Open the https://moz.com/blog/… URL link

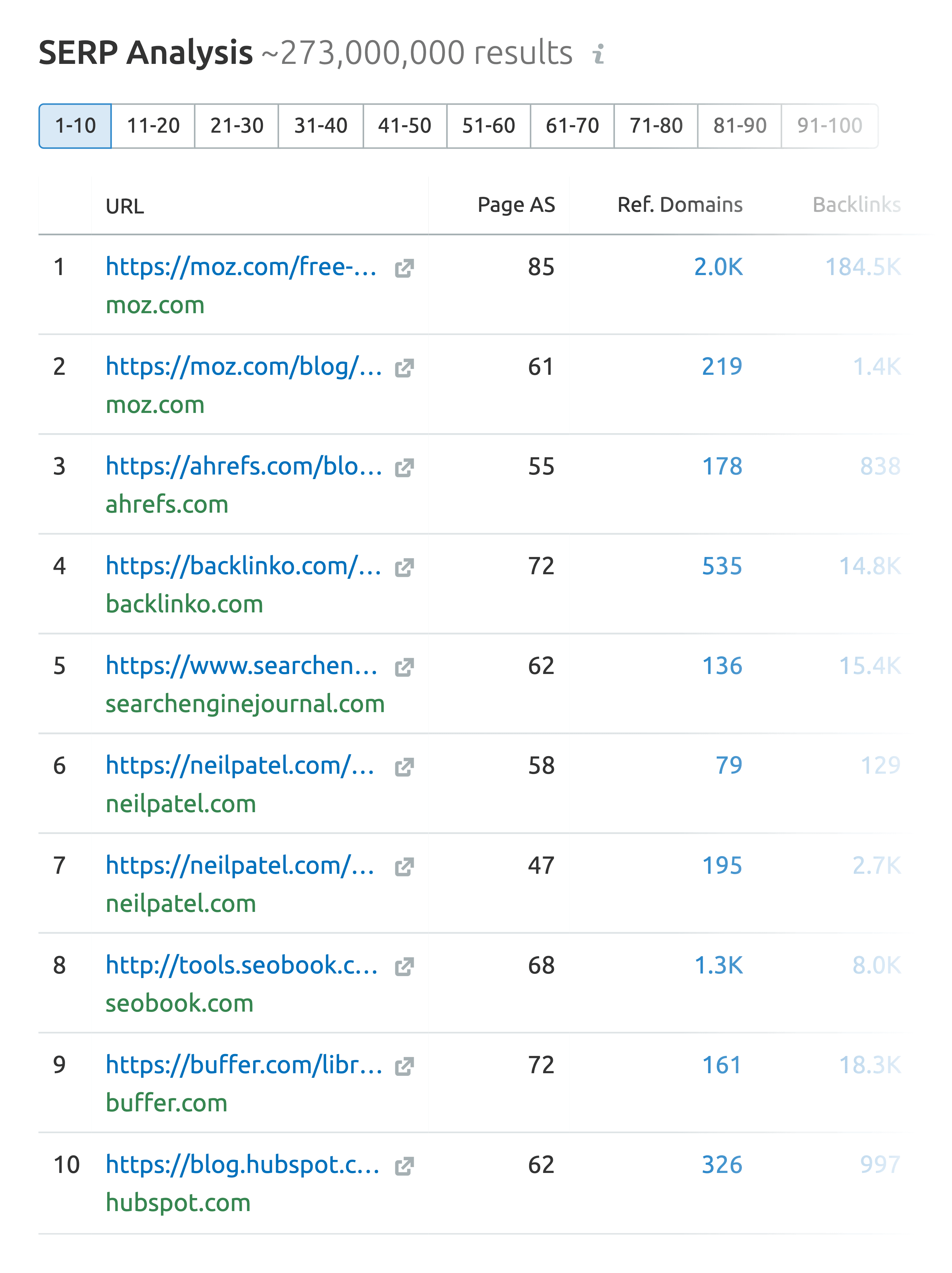click(x=244, y=367)
